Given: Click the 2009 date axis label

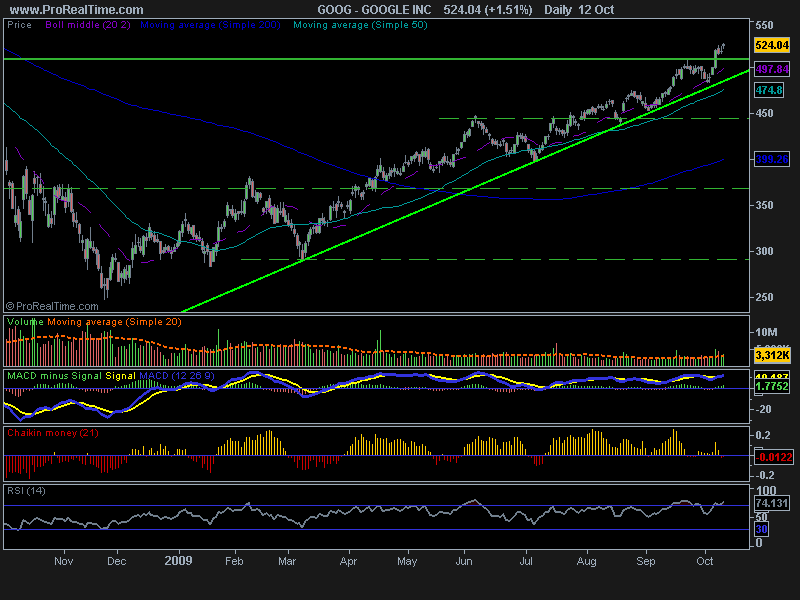Looking at the screenshot, I should pyautogui.click(x=179, y=561).
